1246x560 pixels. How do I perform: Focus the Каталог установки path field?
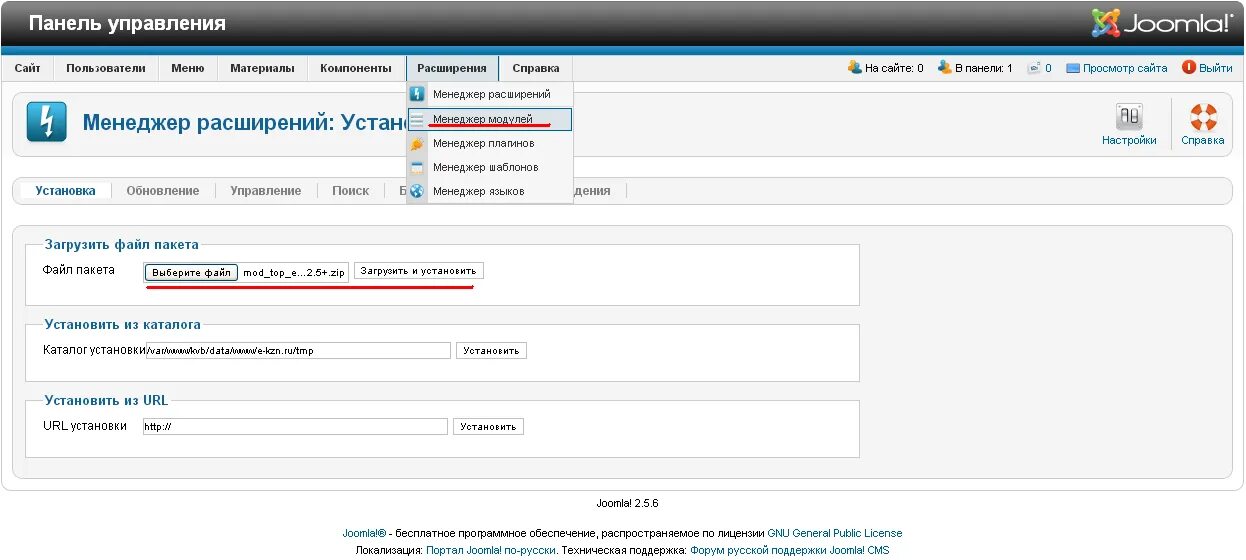point(297,351)
